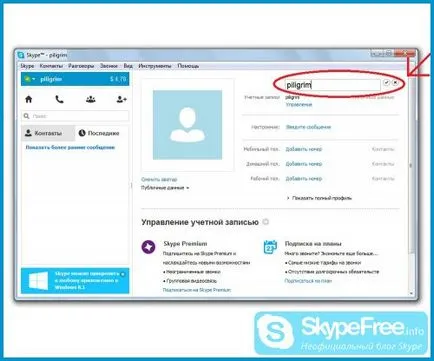Viewport: 434px width, 361px height.
Task: Open visibility dropdown for Мобильный тел.
Action: coord(383,149)
